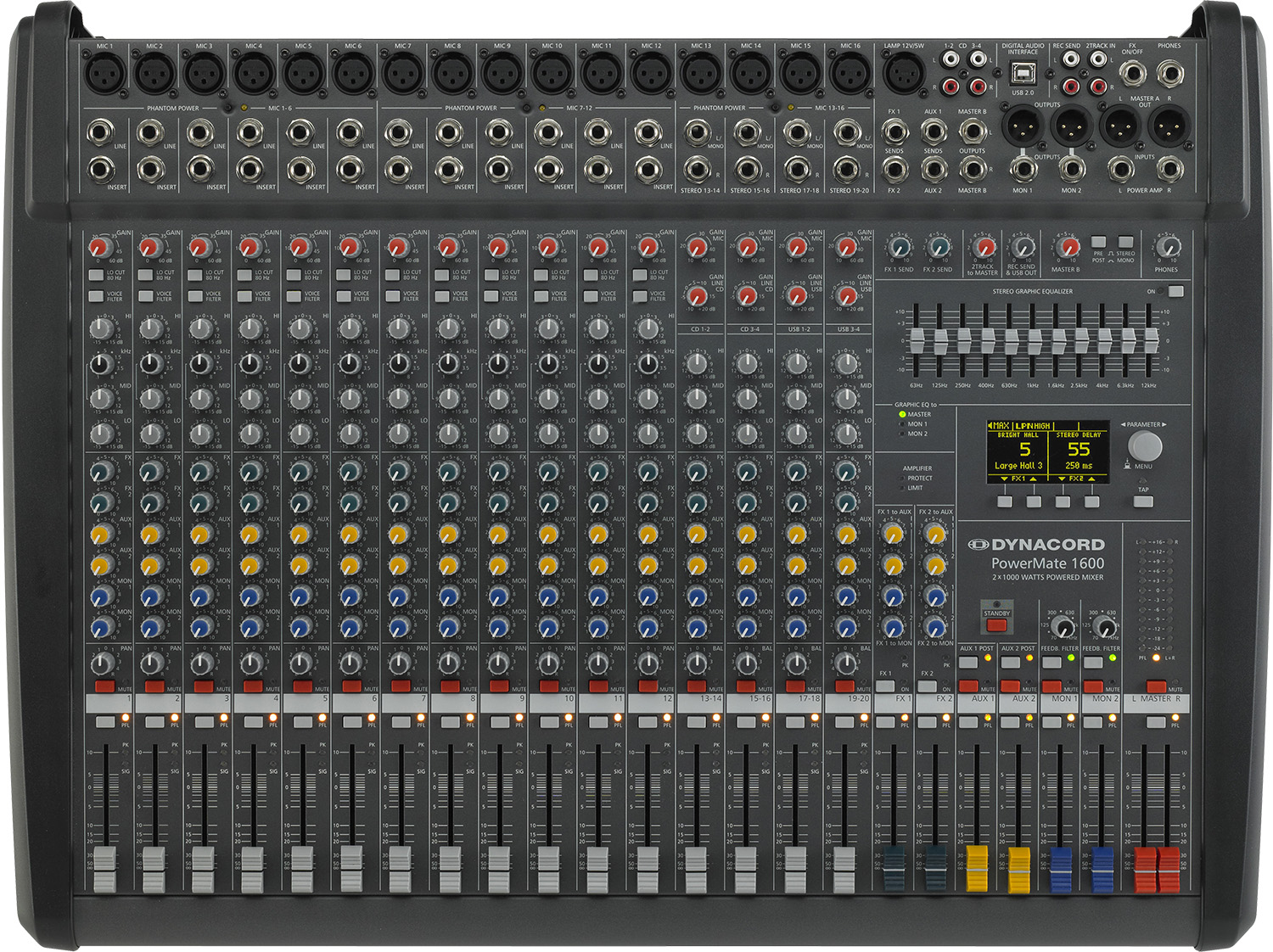Mute channel 1 with its red MUTE button
This screenshot has height=952, width=1273.
pos(104,686)
